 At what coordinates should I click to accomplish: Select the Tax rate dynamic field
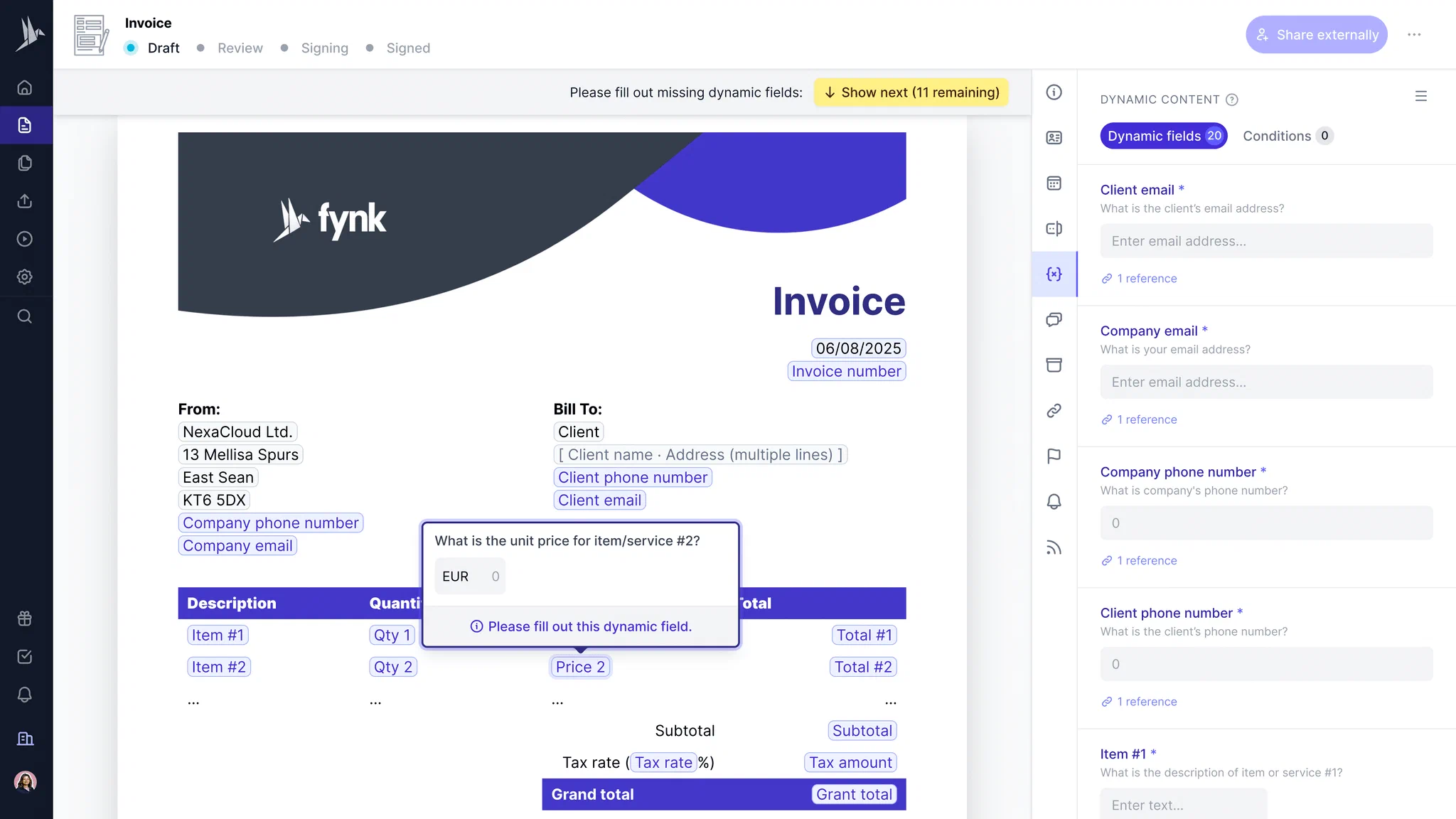click(663, 763)
